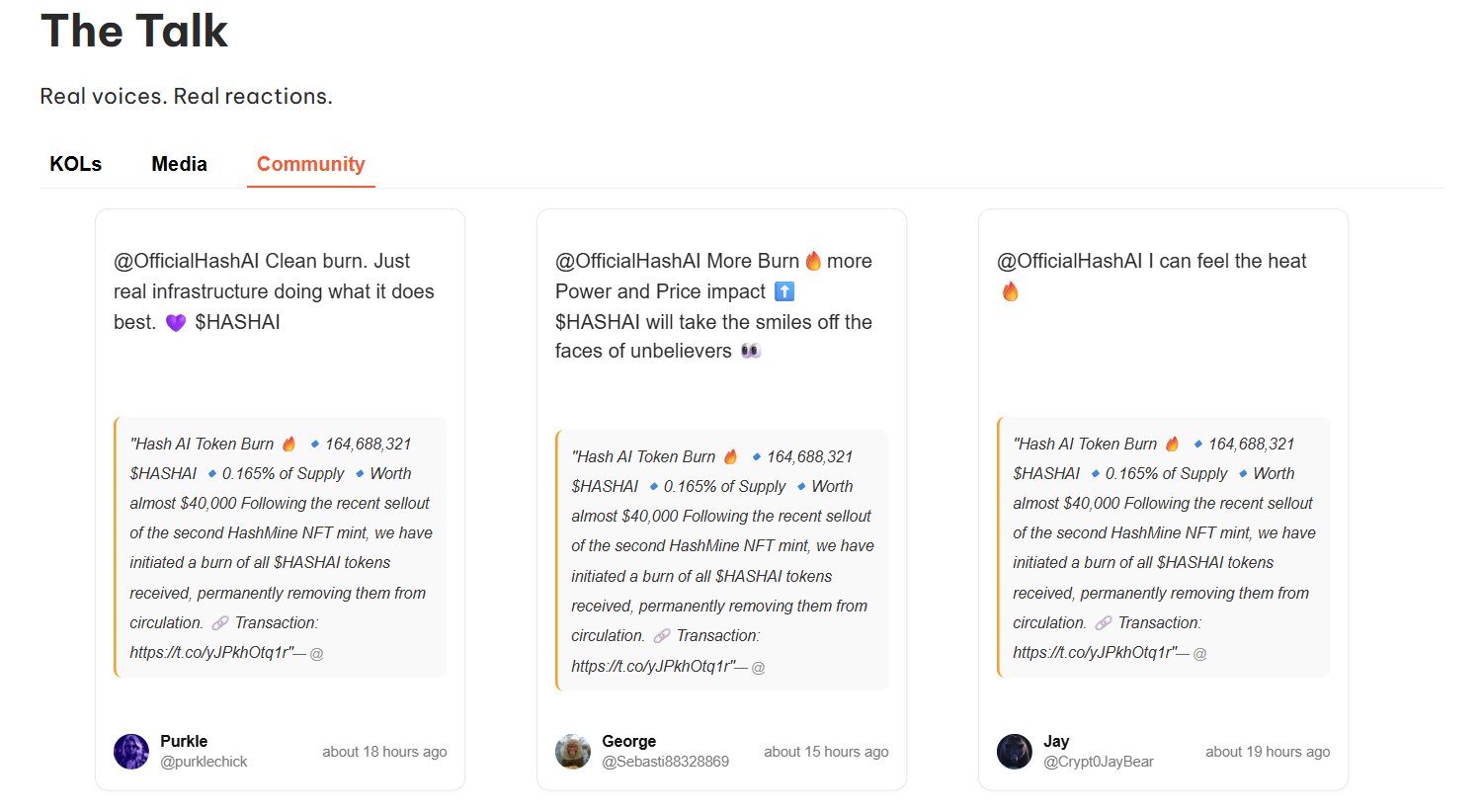
Task: Click the "about 15 hours ago" timestamp
Action: (826, 752)
